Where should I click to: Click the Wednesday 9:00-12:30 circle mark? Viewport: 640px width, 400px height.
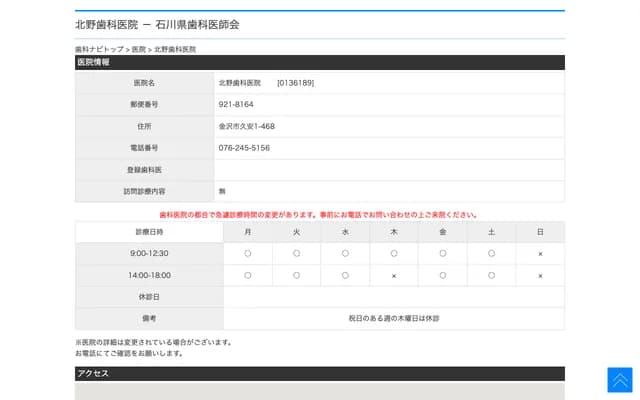coord(345,253)
